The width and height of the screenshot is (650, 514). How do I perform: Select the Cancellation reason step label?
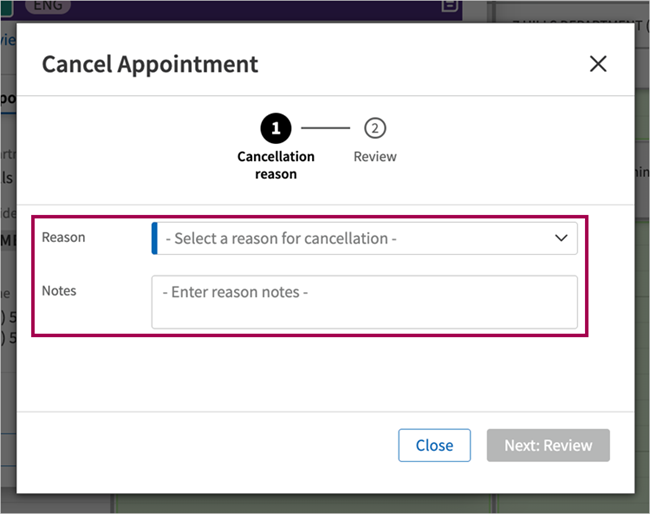(x=276, y=165)
